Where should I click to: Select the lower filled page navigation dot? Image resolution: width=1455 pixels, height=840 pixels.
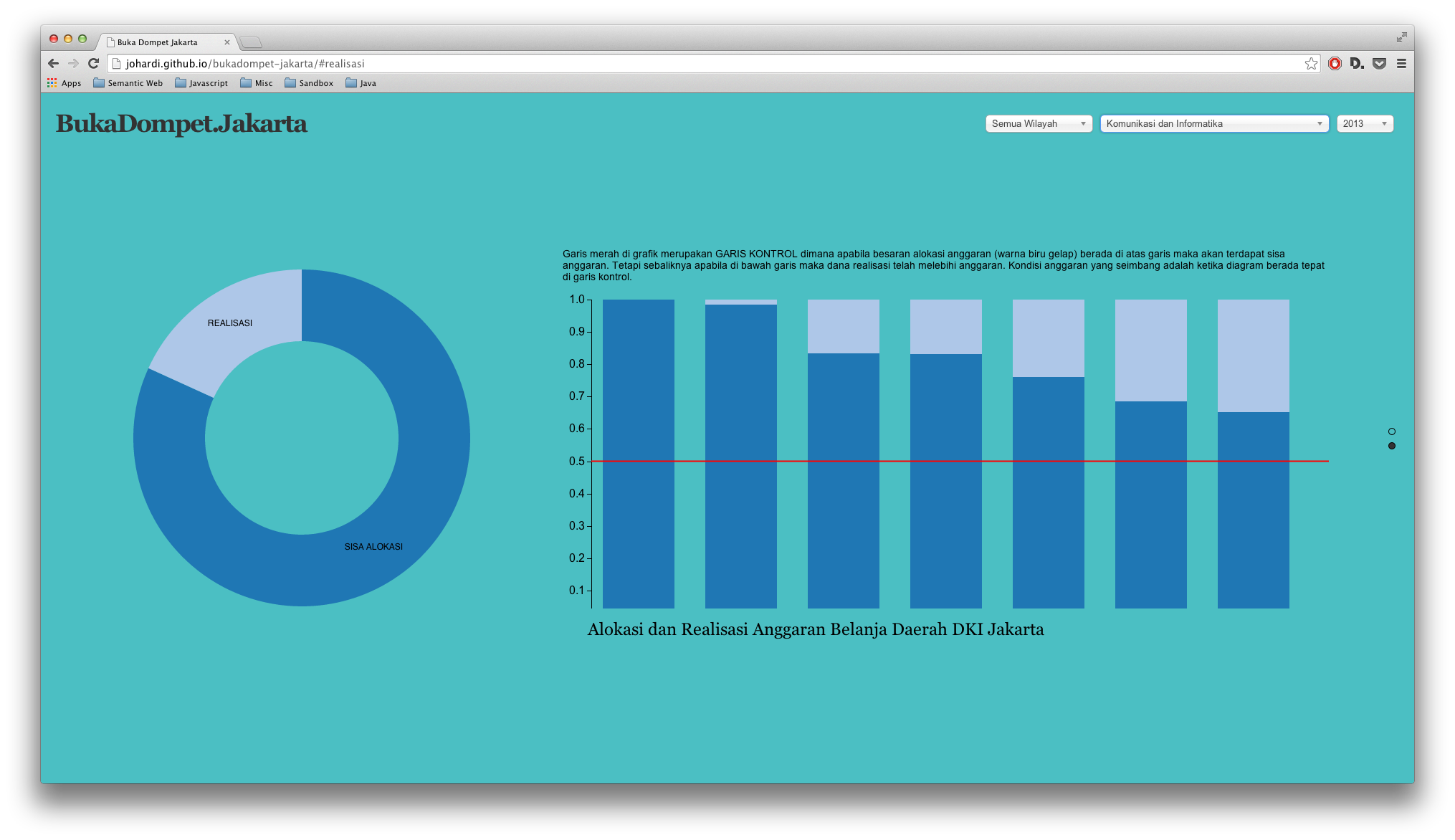click(1392, 446)
